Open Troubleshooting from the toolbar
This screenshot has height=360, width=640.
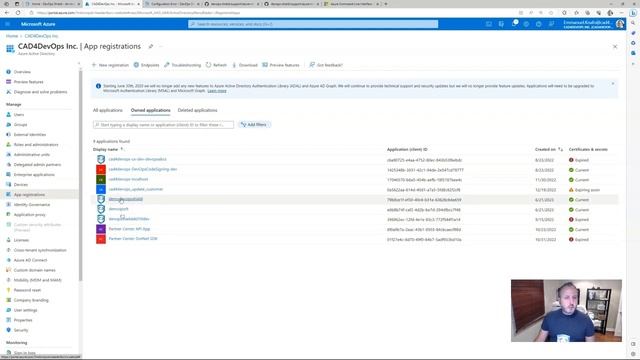(182, 65)
